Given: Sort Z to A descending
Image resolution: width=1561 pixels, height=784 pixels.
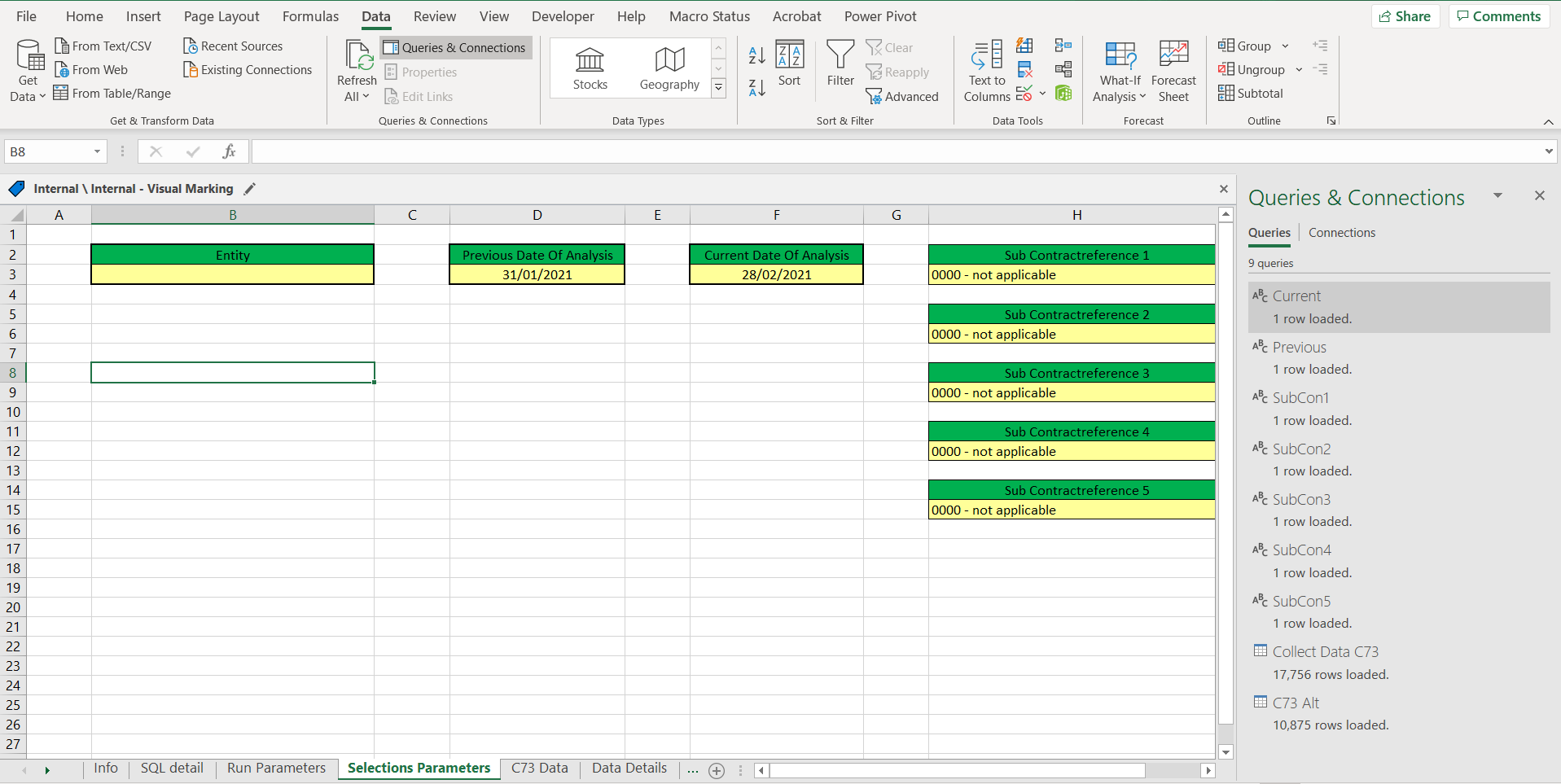Looking at the screenshot, I should pyautogui.click(x=757, y=88).
